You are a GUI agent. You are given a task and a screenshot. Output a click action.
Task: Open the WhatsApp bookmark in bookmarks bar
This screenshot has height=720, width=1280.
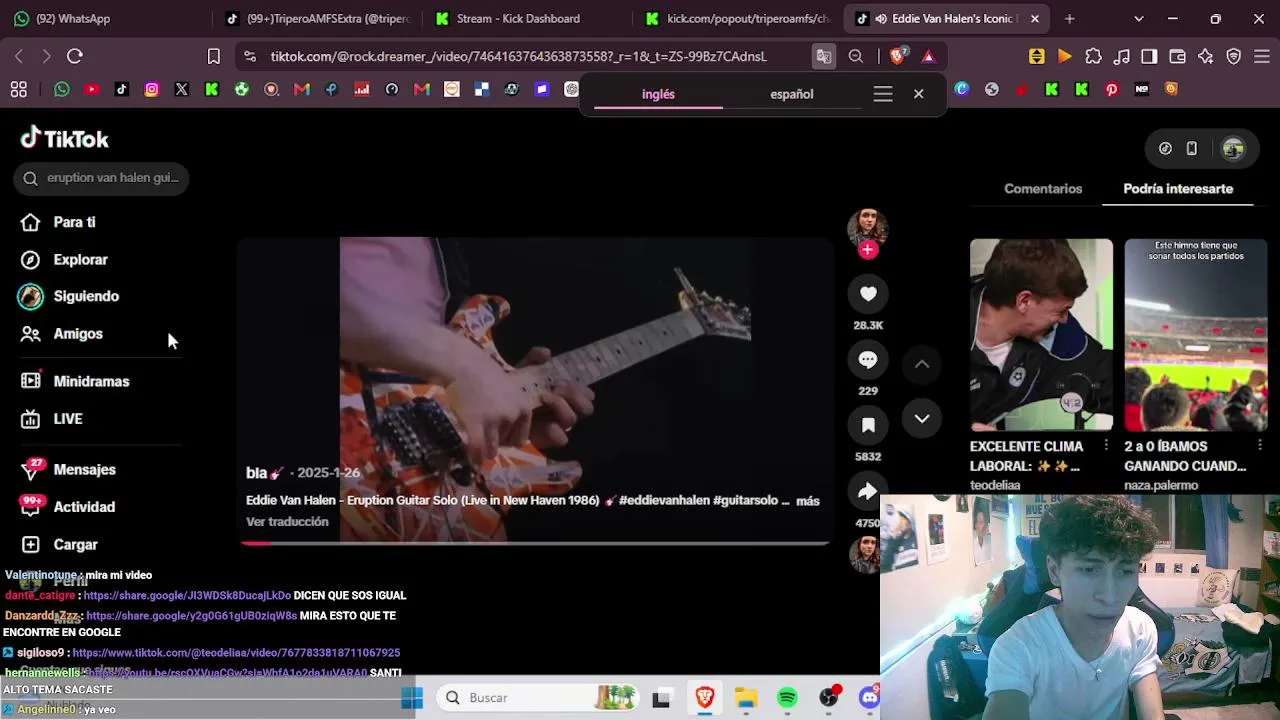(x=62, y=90)
